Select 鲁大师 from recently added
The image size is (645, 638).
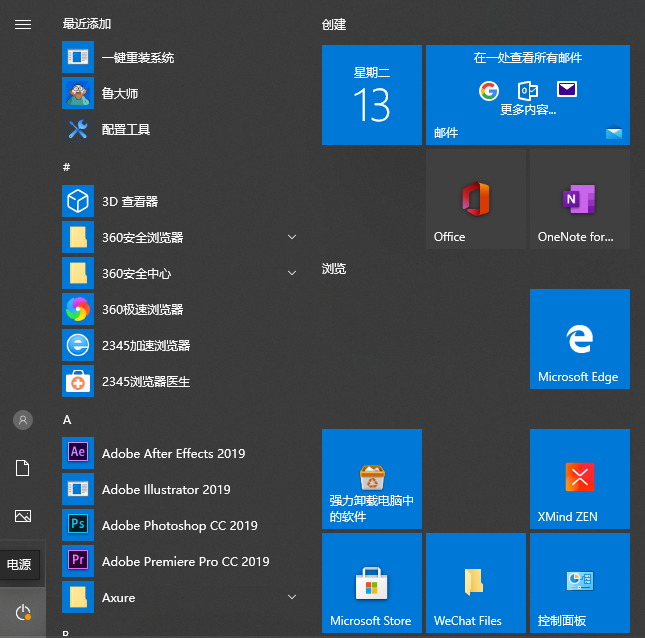tap(120, 94)
